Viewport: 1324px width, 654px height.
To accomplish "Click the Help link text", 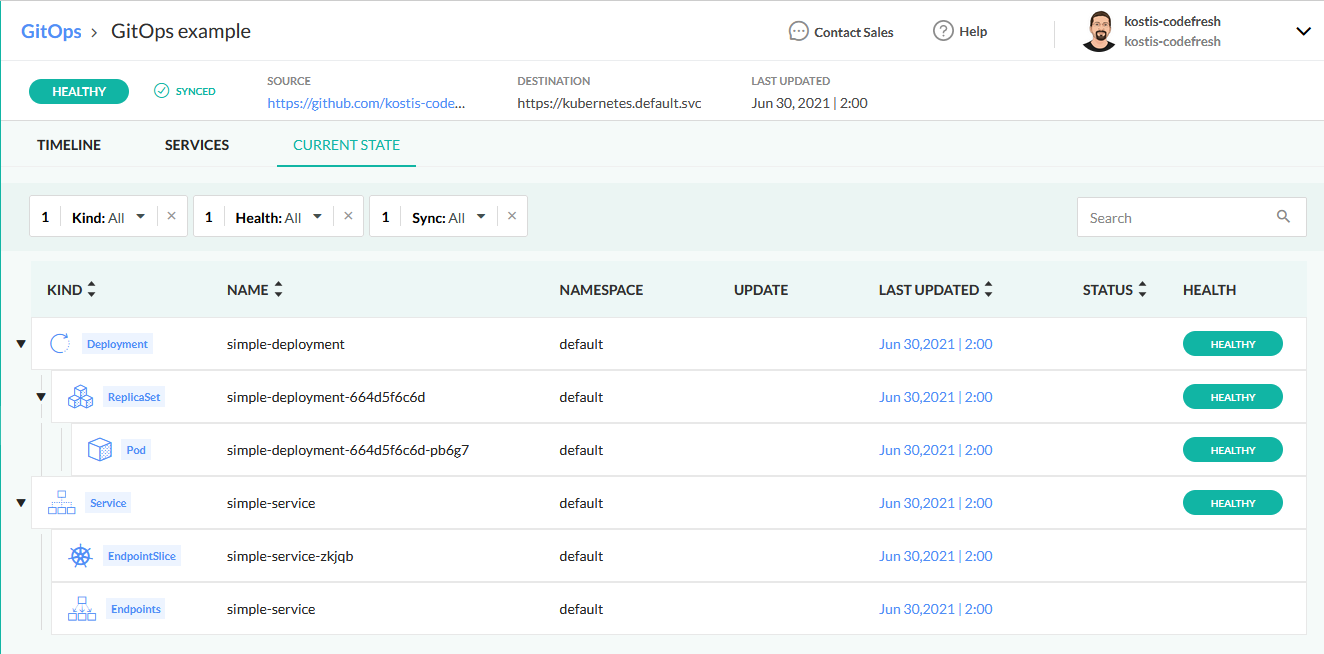I will (973, 32).
